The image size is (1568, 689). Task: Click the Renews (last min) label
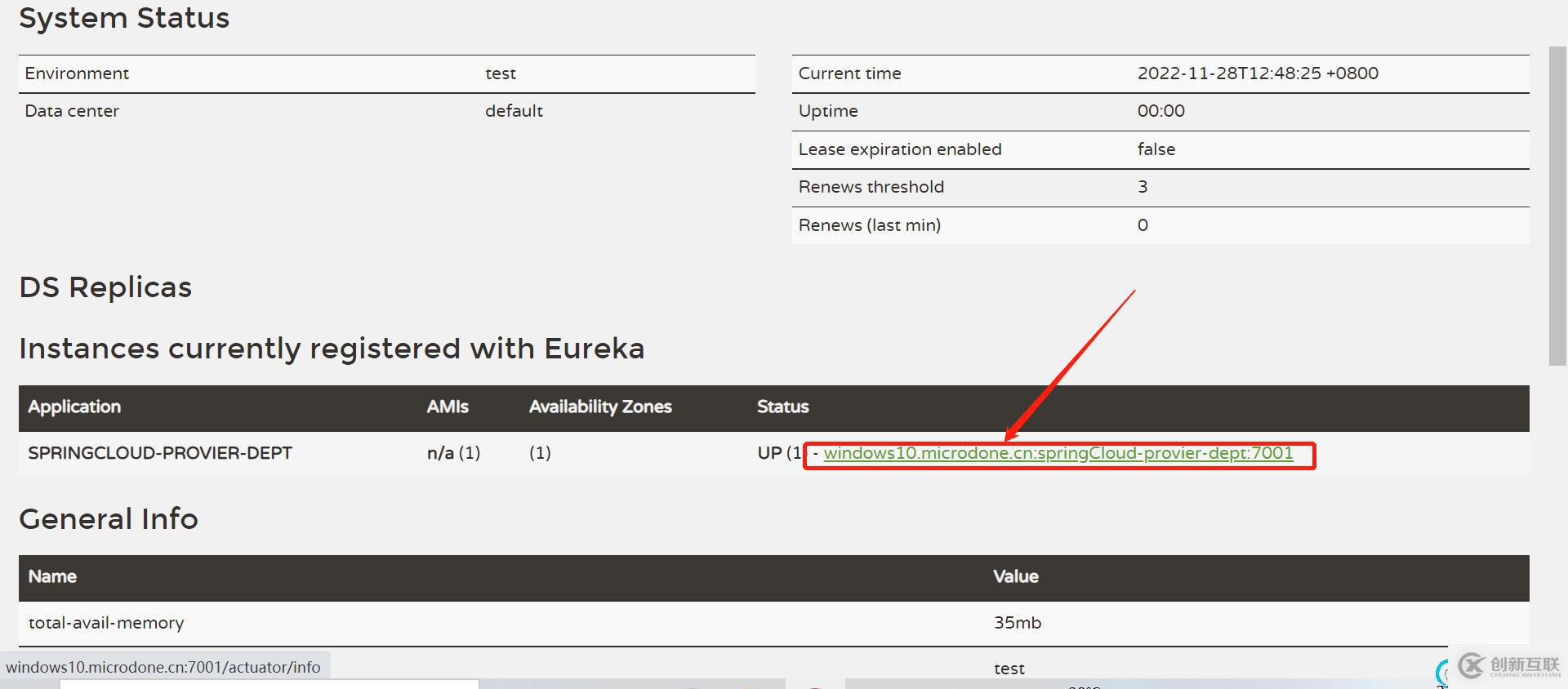click(870, 225)
